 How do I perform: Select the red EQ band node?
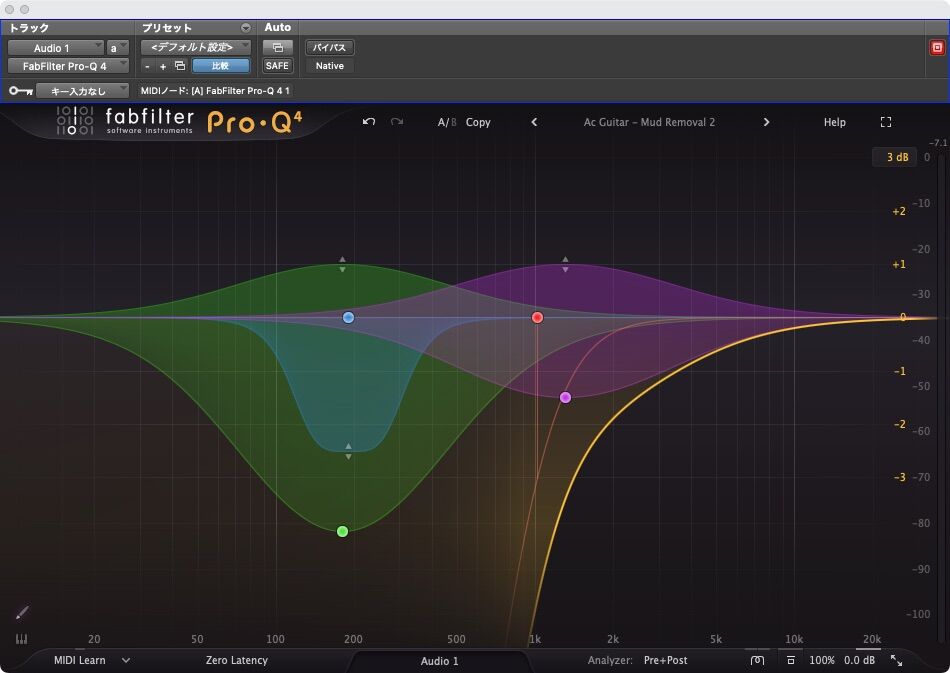[x=537, y=317]
